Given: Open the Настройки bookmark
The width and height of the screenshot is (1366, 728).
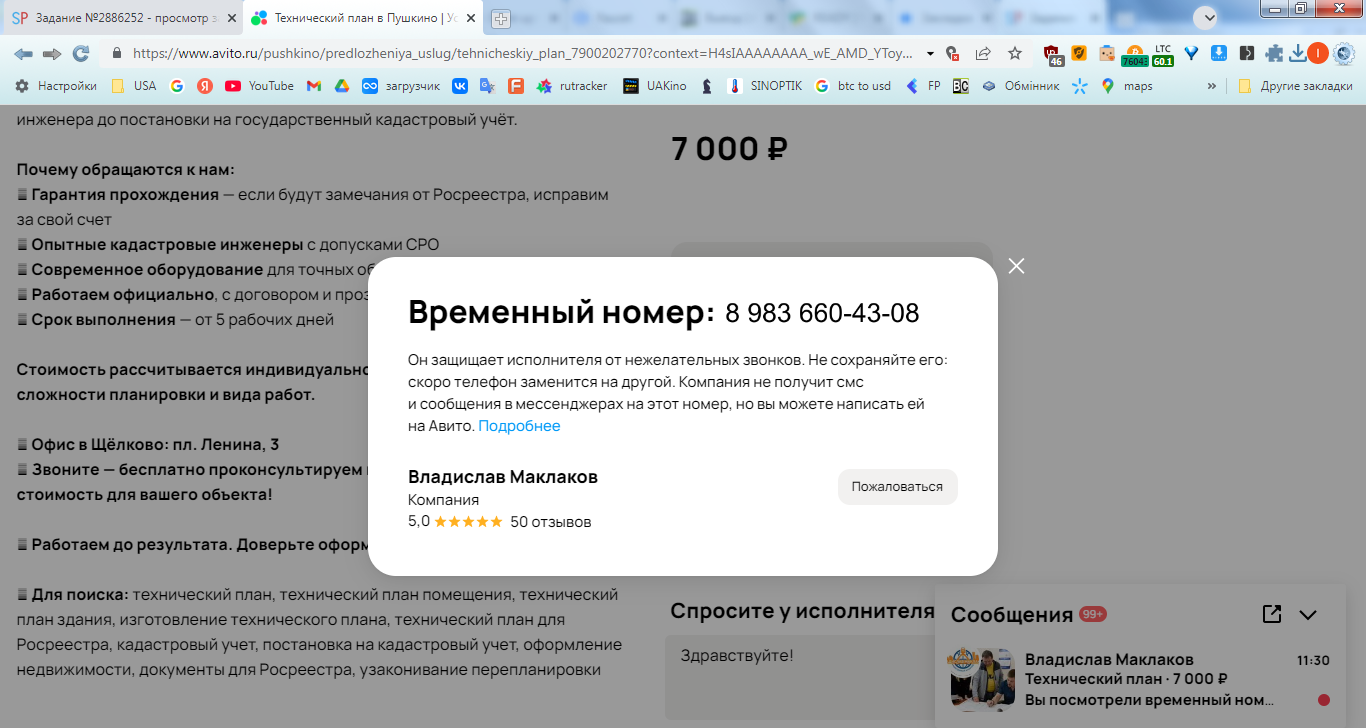Looking at the screenshot, I should (56, 86).
